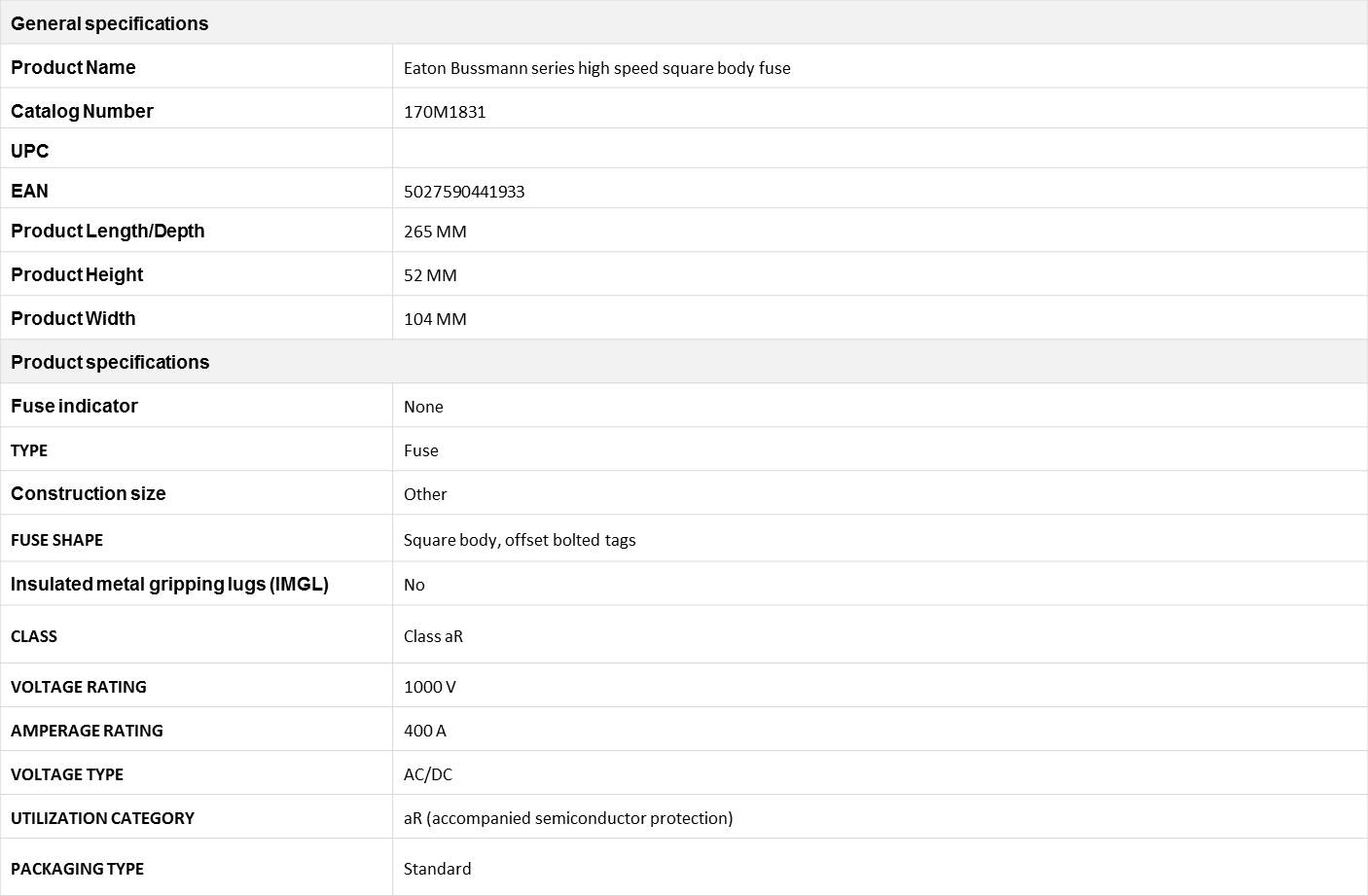Click the 'AMPERAGE RATING' label

[x=87, y=731]
